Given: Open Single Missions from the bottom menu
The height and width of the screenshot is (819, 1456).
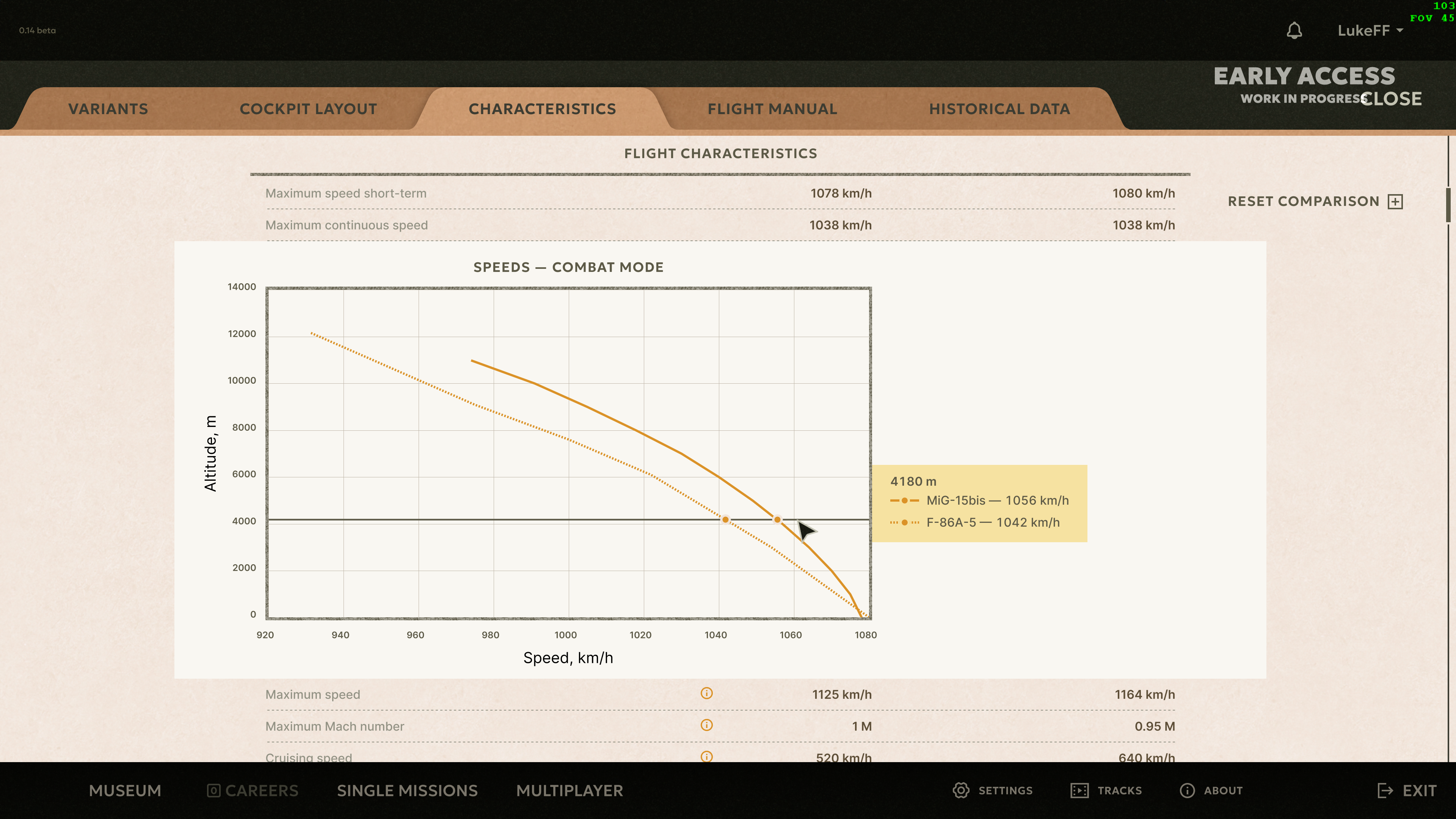Looking at the screenshot, I should [407, 791].
